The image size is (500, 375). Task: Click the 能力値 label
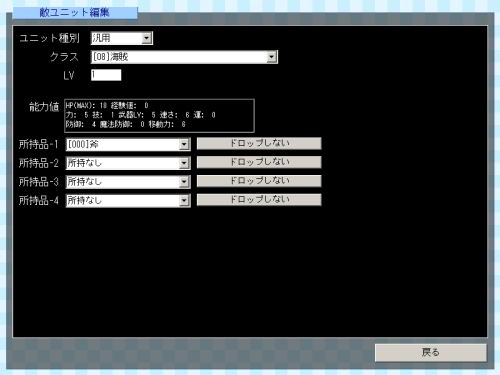(x=44, y=107)
